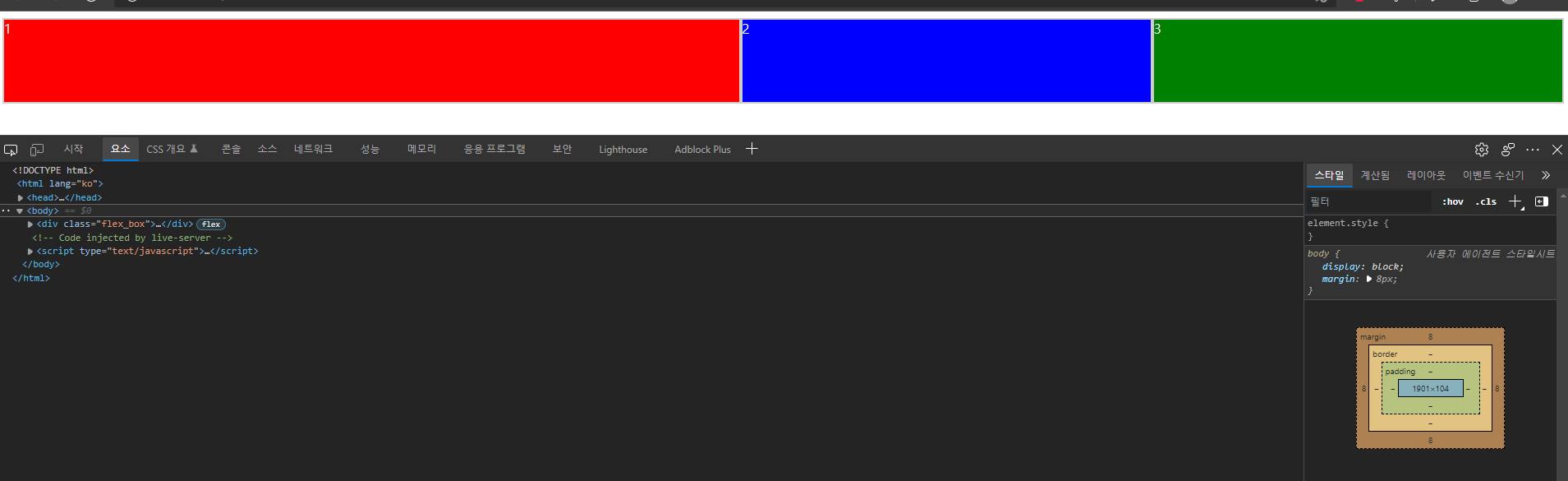Open the 네트워크 tab

coord(314,149)
